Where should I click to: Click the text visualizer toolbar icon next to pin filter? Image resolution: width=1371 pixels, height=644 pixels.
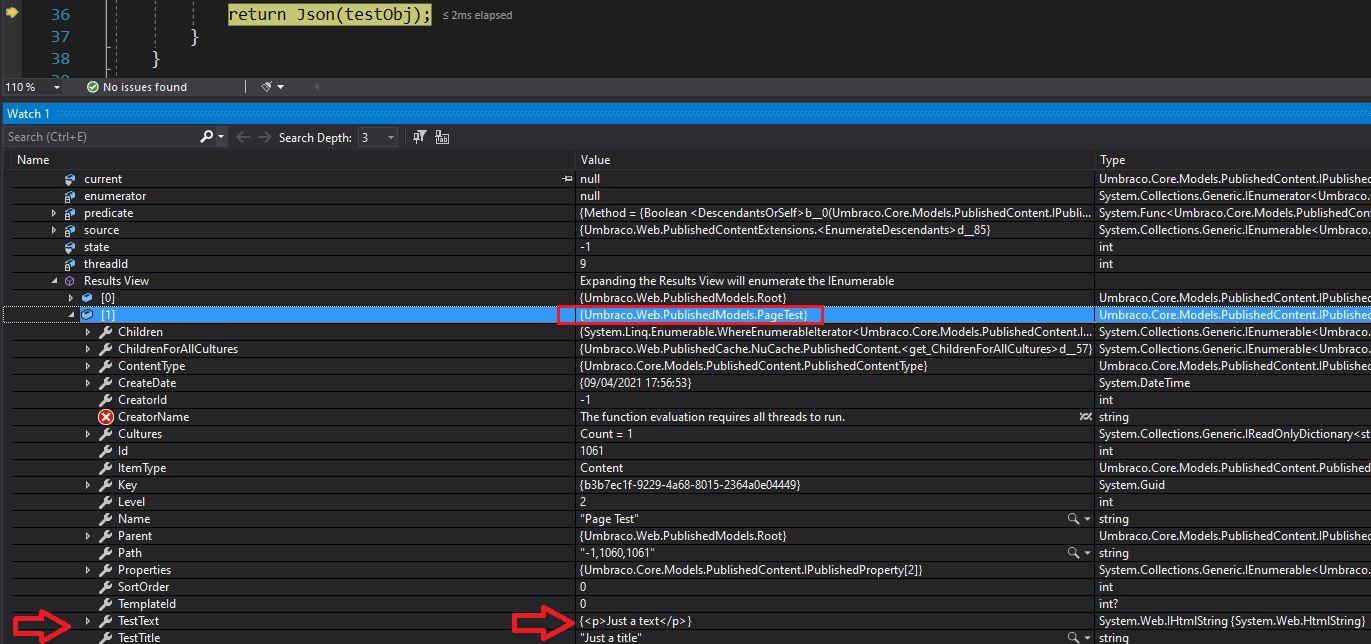(x=442, y=137)
